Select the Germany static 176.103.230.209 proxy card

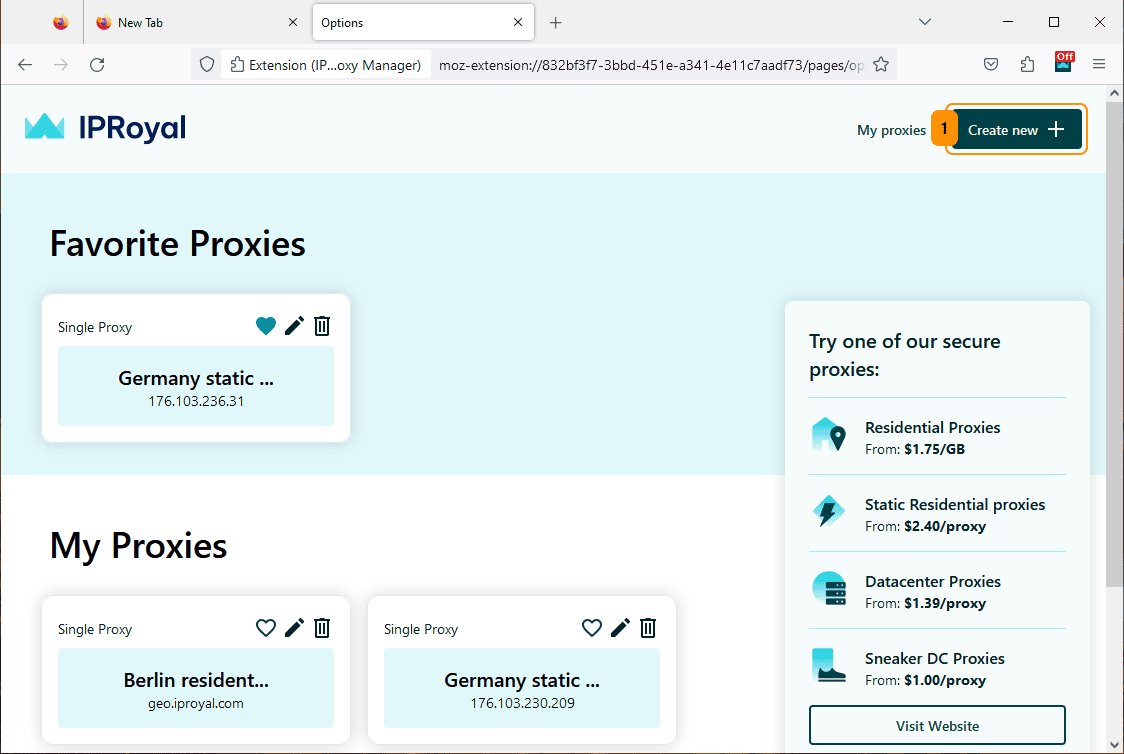(x=522, y=688)
